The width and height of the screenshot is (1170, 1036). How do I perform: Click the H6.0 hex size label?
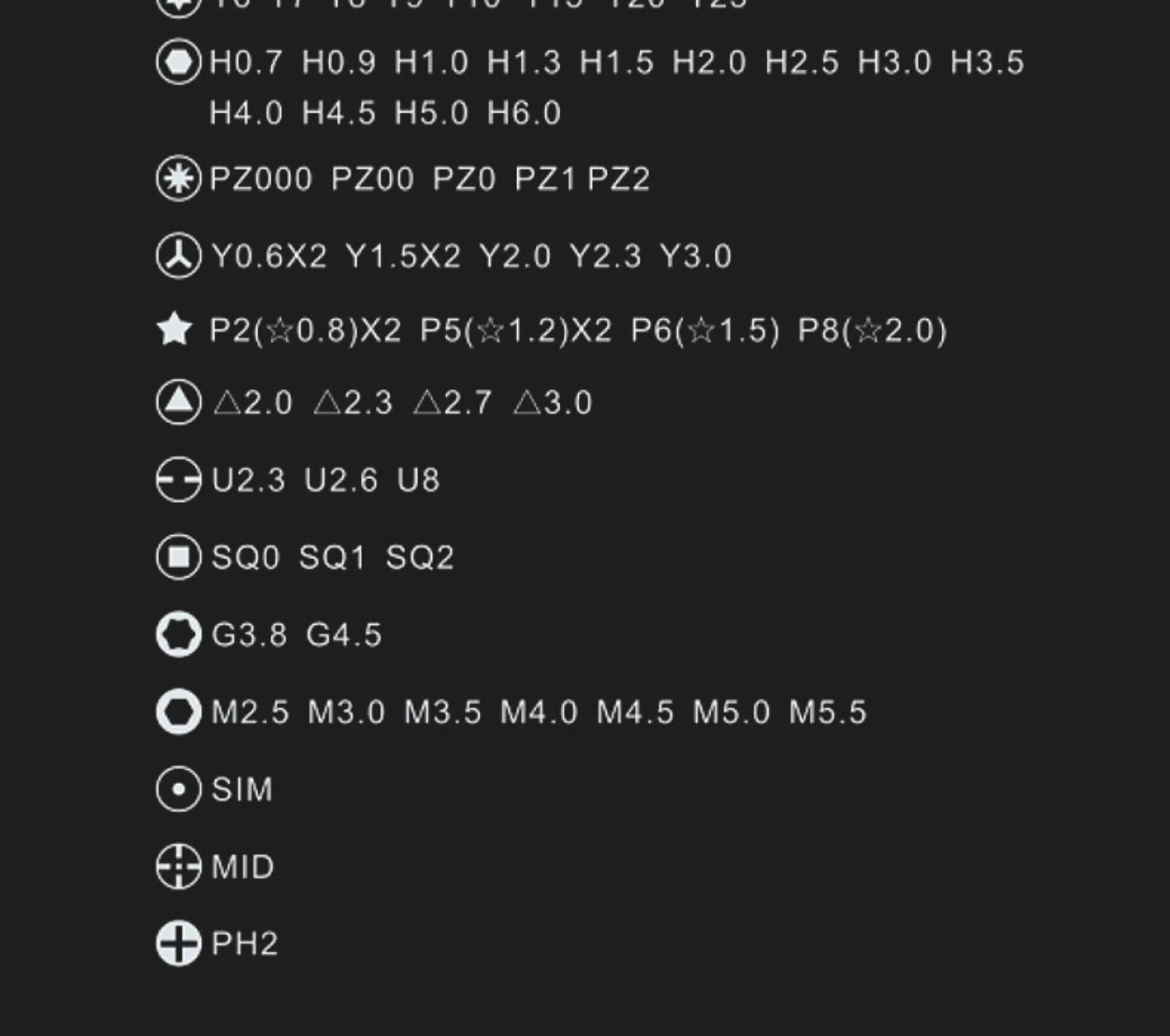[524, 114]
